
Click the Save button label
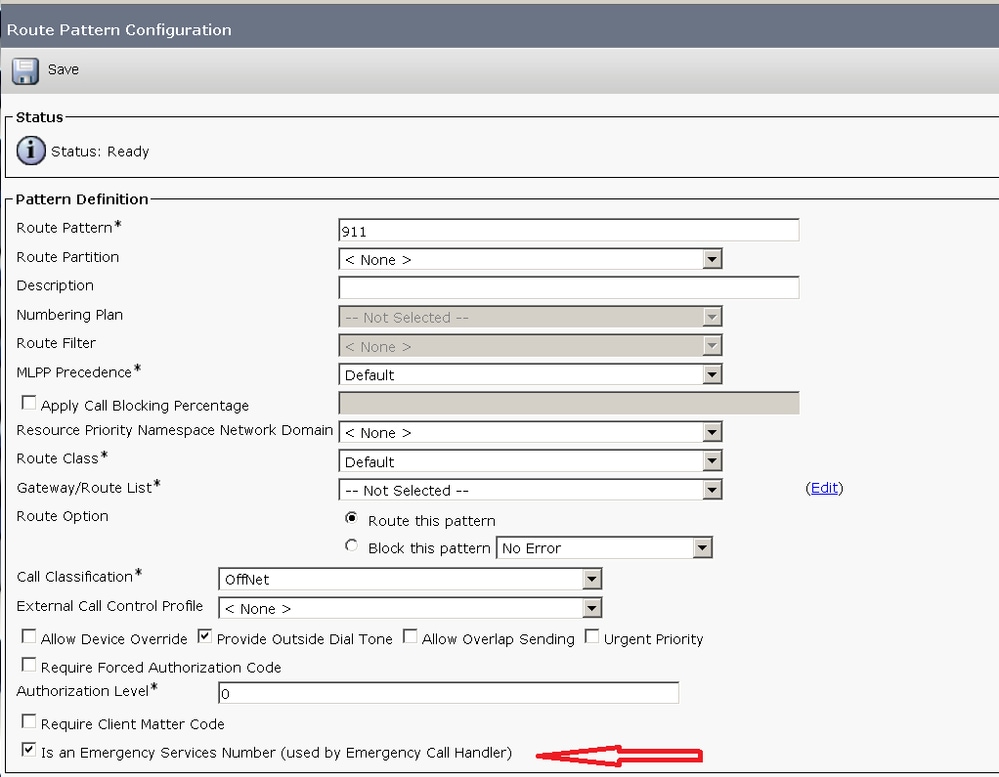point(63,70)
